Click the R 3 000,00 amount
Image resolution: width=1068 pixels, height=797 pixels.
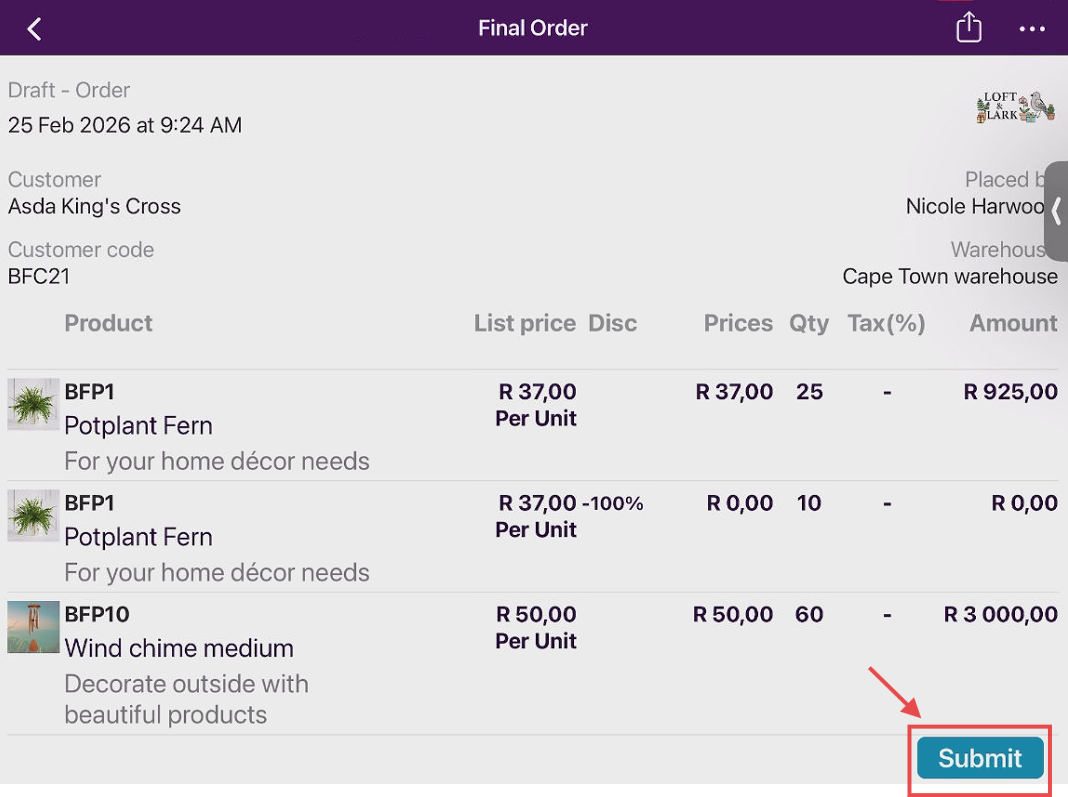1000,614
